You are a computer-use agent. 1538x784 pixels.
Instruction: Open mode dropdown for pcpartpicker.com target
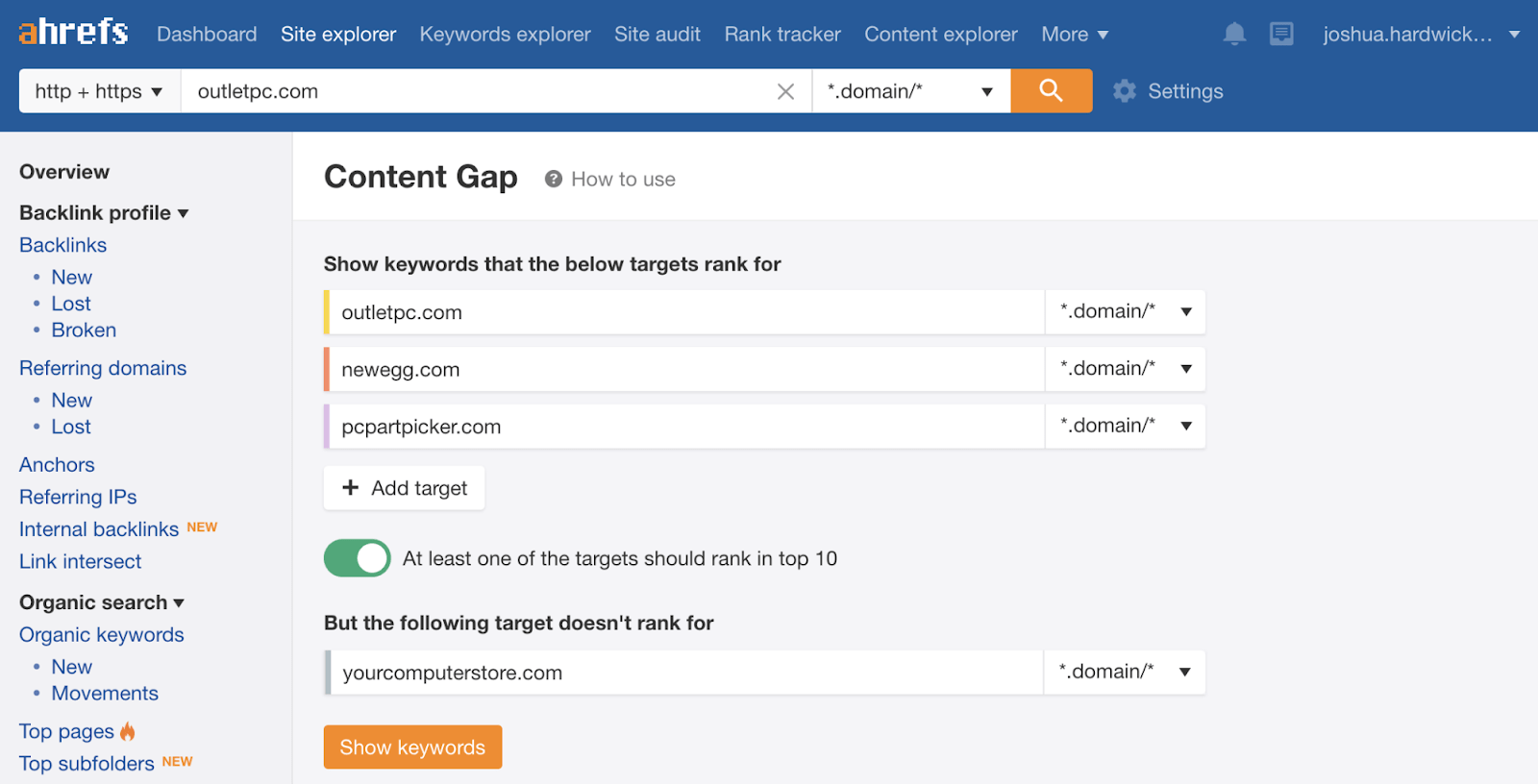1125,426
